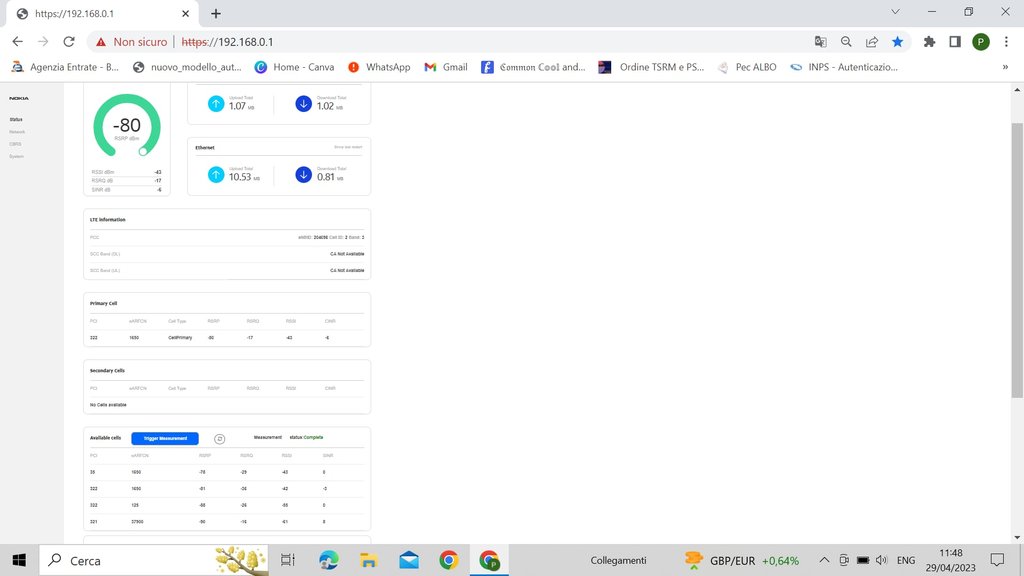This screenshot has width=1024, height=576.
Task: Click the zoom magnifier icon in address bar
Action: point(846,42)
